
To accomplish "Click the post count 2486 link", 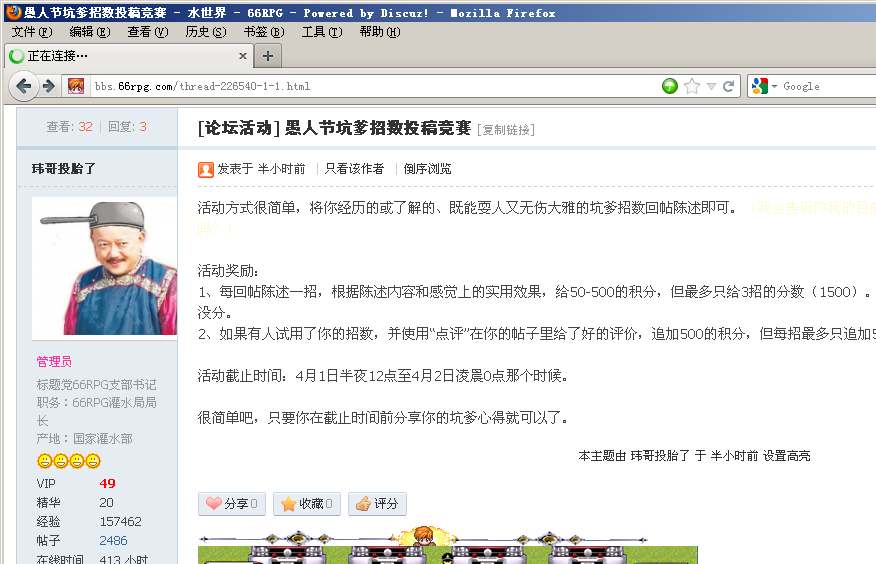I will (113, 541).
